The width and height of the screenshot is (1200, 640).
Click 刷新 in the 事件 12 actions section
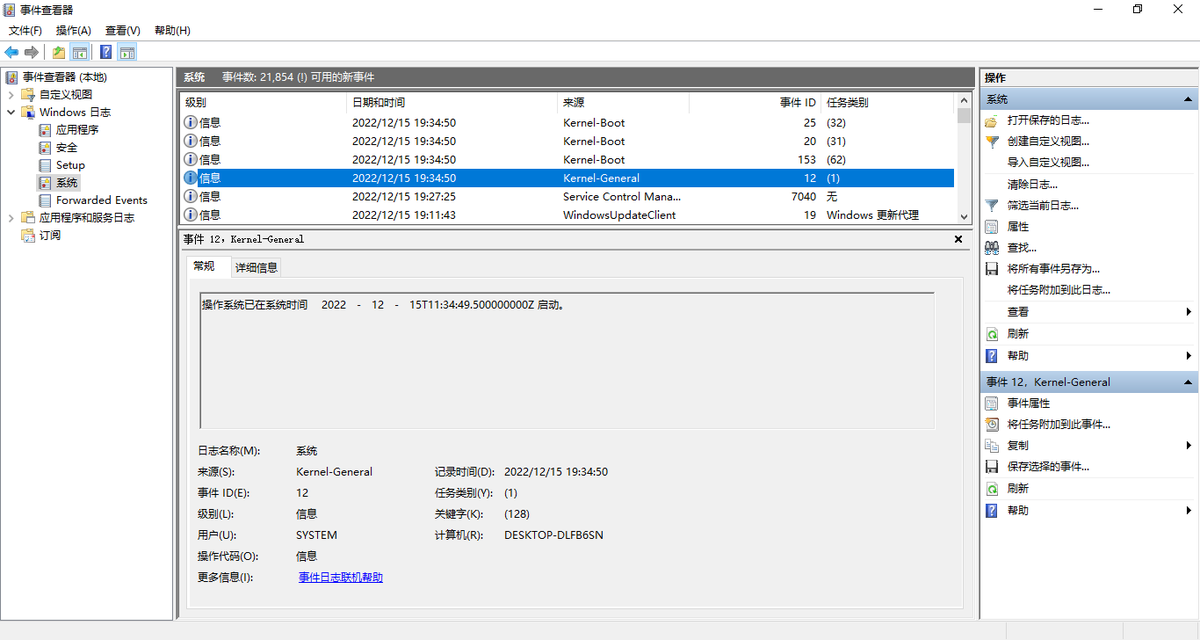pyautogui.click(x=1018, y=489)
